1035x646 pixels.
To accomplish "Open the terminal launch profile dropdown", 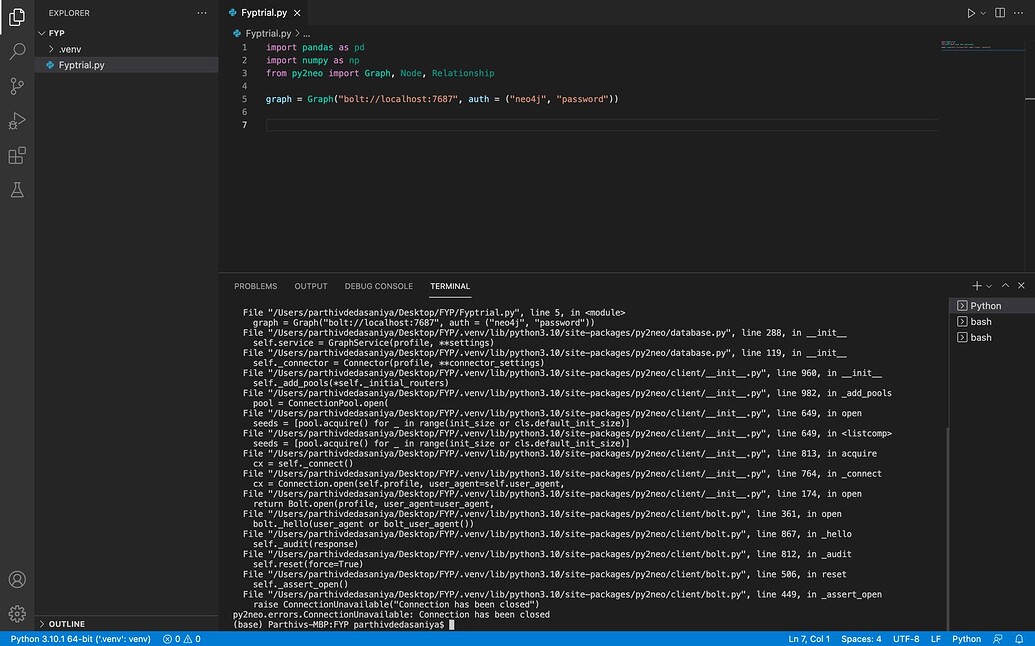I will (987, 285).
